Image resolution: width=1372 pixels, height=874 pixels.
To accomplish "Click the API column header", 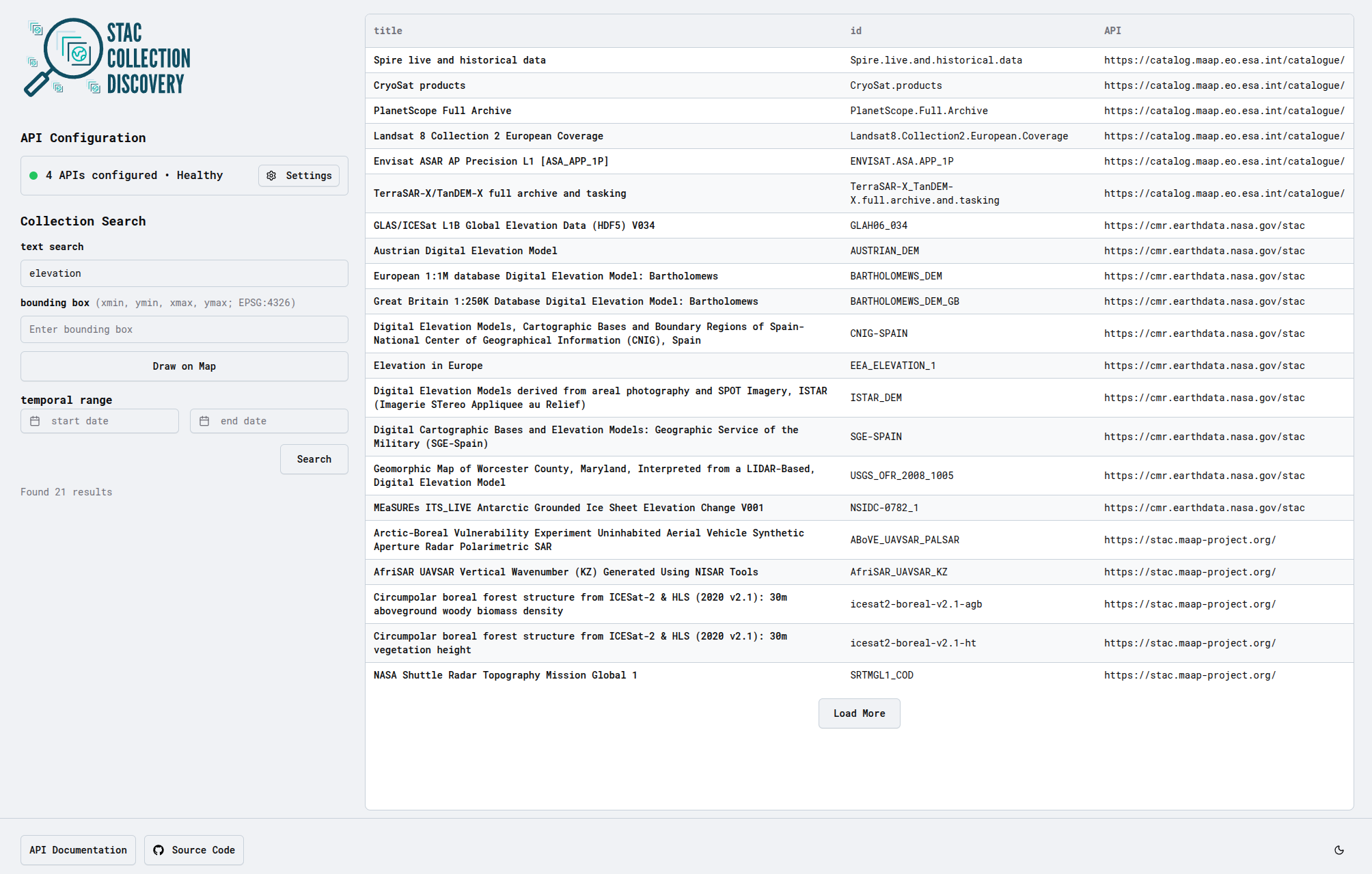I will click(x=1112, y=31).
